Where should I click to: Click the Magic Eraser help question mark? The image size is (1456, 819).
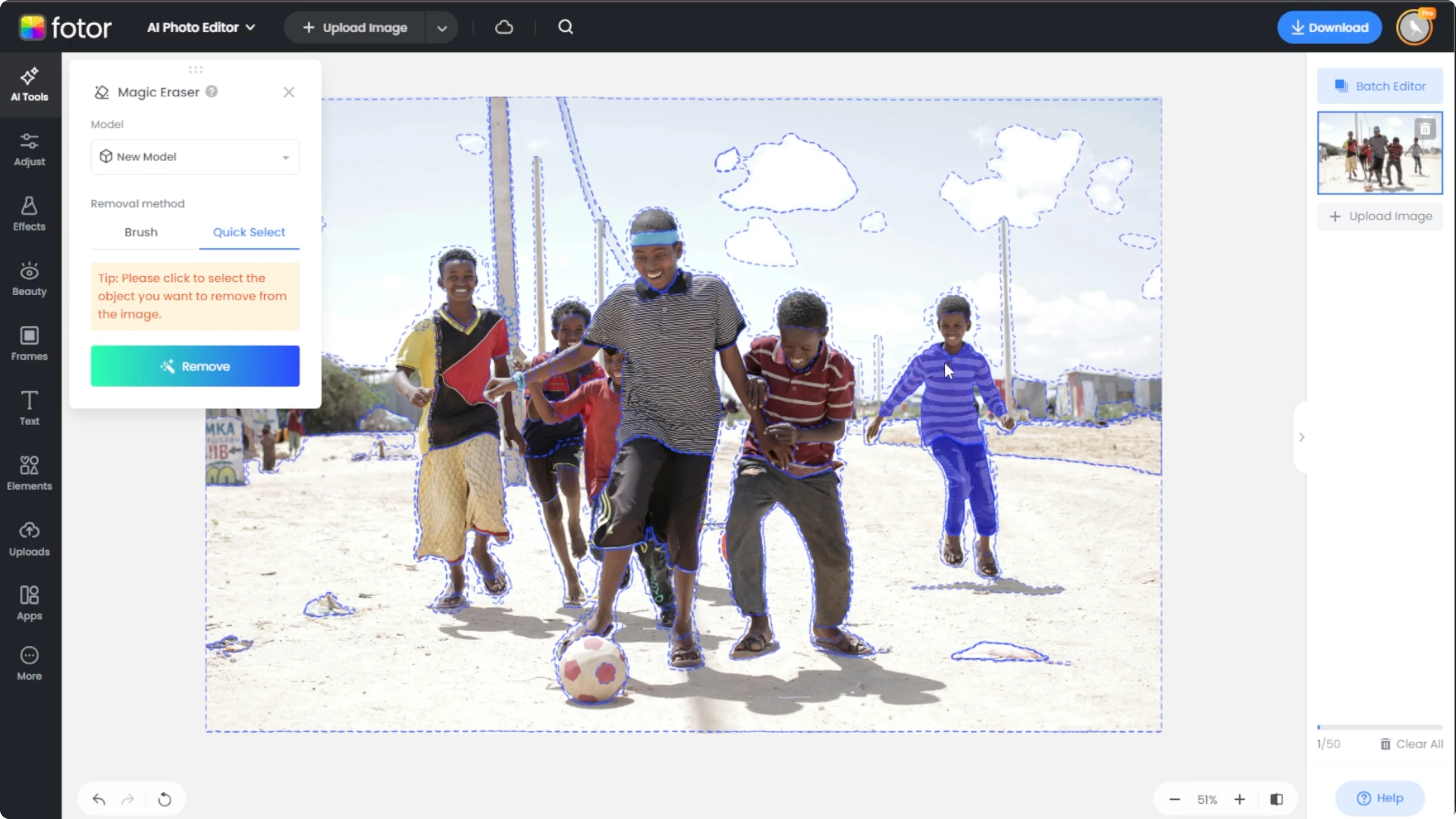pos(211,91)
